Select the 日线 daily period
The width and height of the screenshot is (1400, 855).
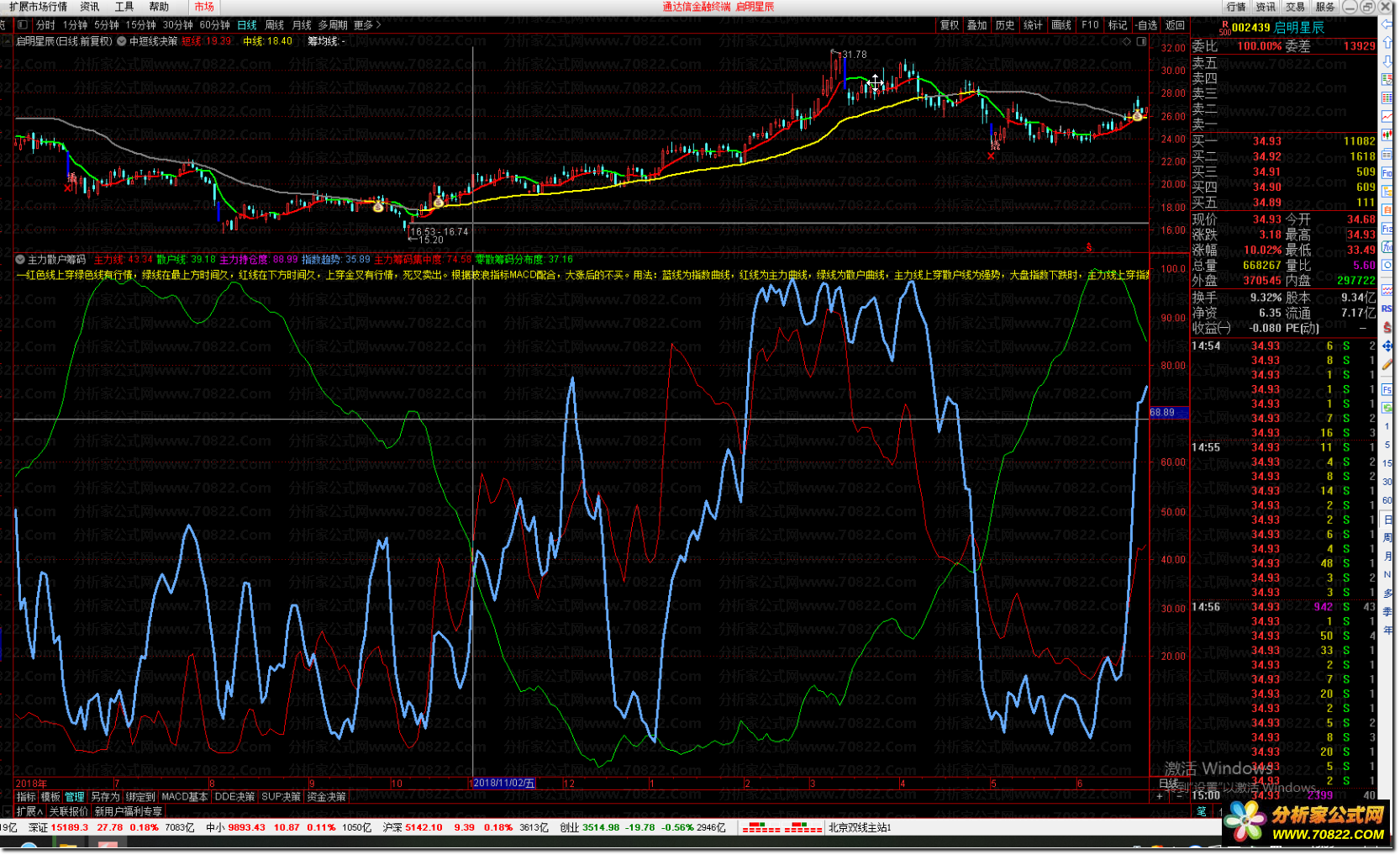point(247,25)
